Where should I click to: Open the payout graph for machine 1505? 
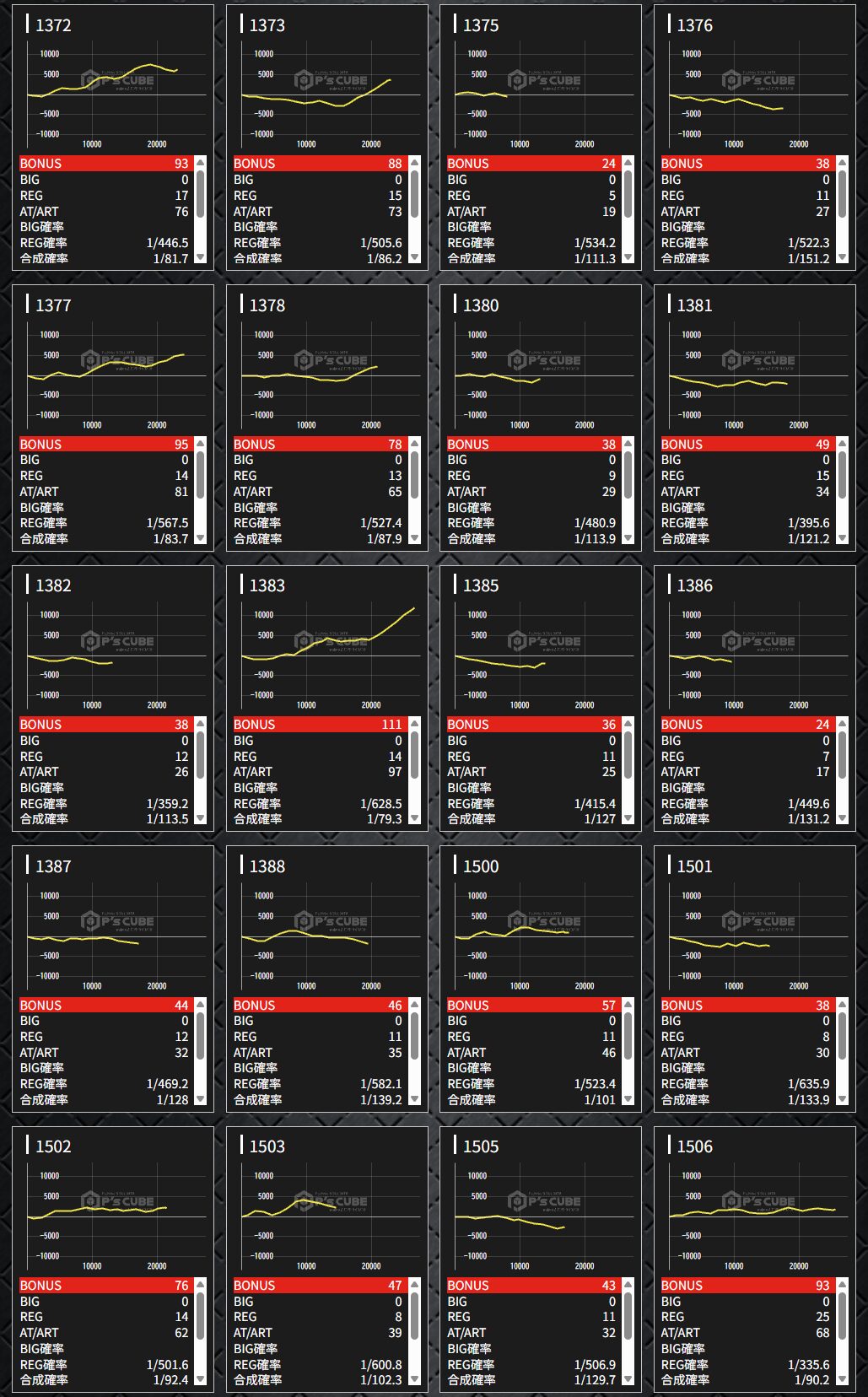540,1218
